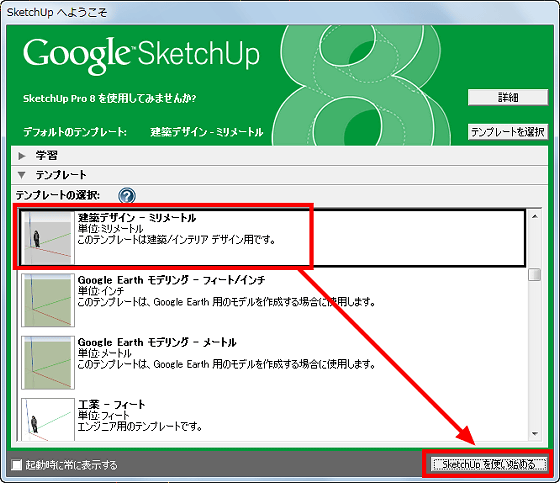
Task: Click the 工業 – フィート title text
Action: pos(111,404)
